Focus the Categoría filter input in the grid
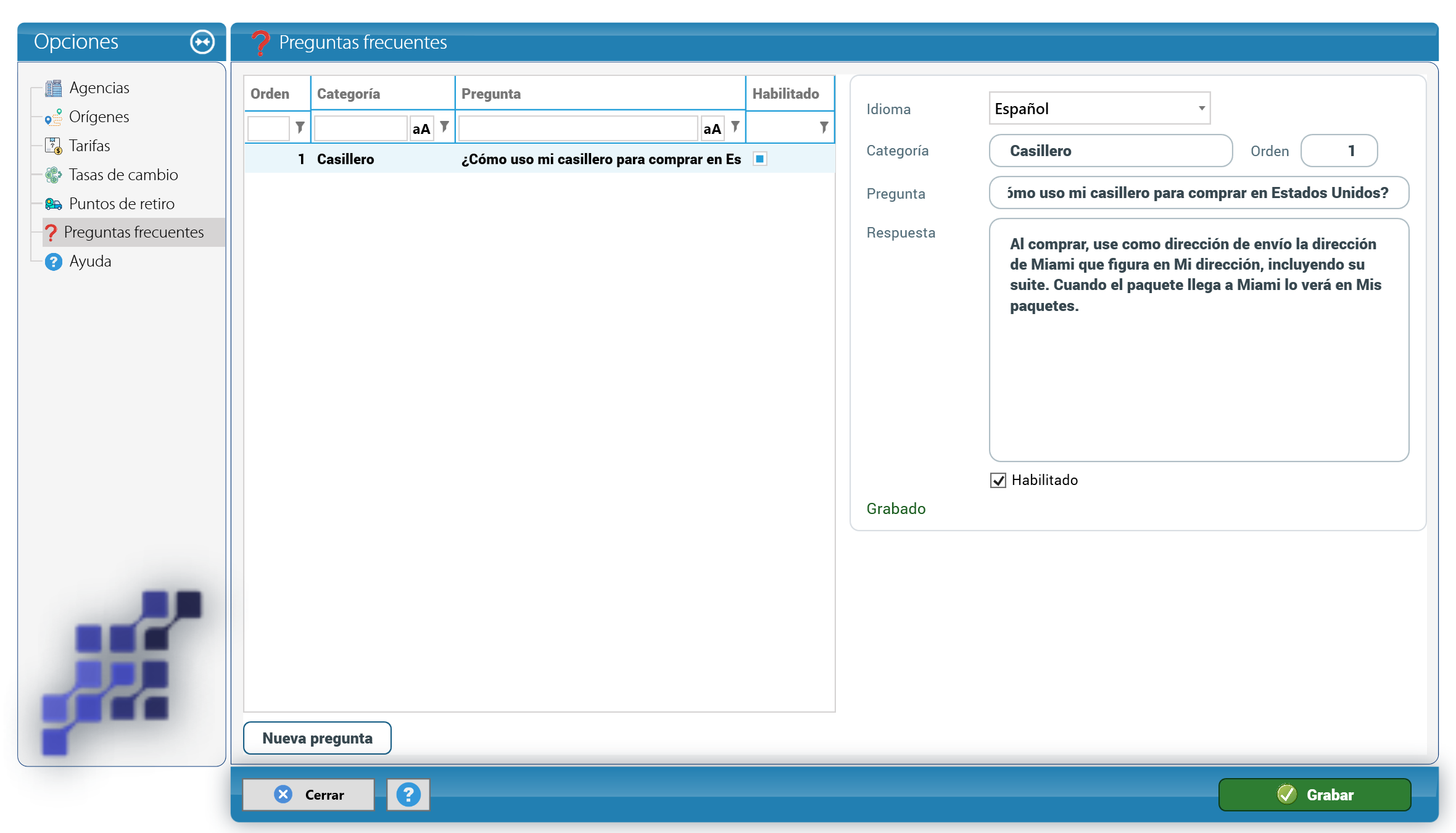 (360, 128)
